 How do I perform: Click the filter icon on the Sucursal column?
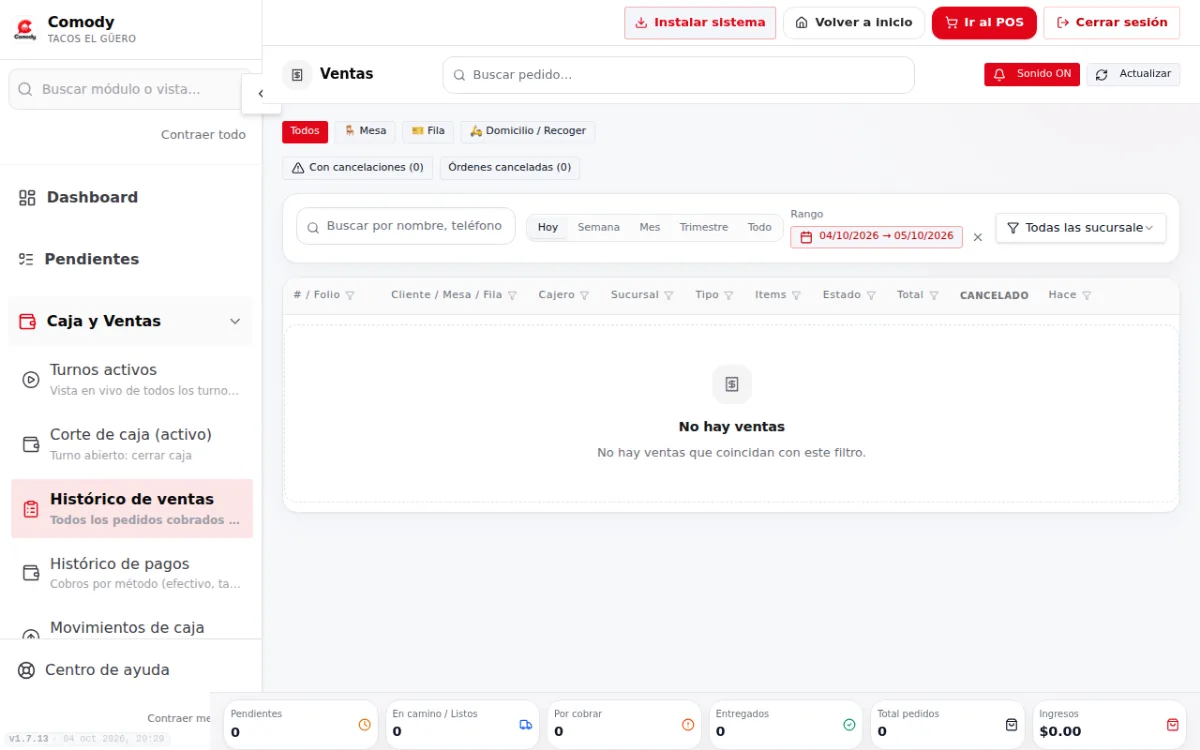668,296
